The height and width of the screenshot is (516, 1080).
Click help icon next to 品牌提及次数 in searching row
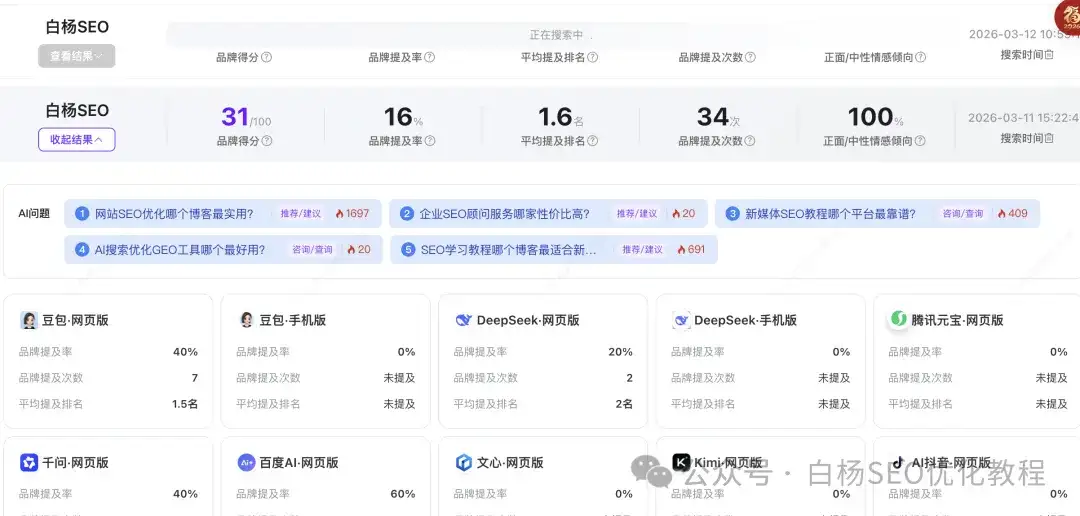[750, 58]
